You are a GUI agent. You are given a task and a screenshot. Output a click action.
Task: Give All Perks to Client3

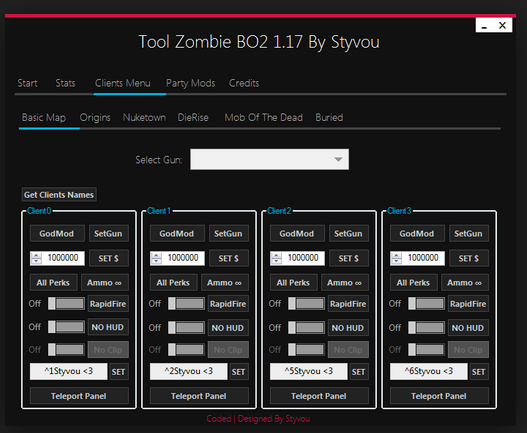[413, 282]
